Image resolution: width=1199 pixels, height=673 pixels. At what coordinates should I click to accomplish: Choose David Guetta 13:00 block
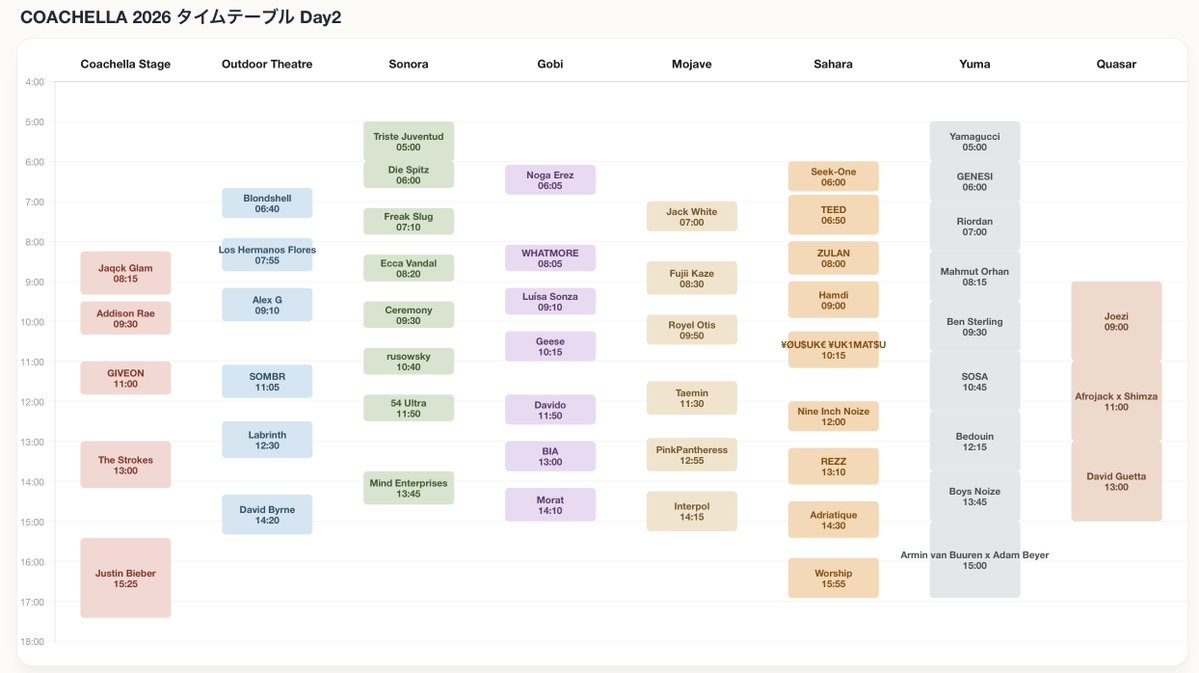pyautogui.click(x=1116, y=481)
